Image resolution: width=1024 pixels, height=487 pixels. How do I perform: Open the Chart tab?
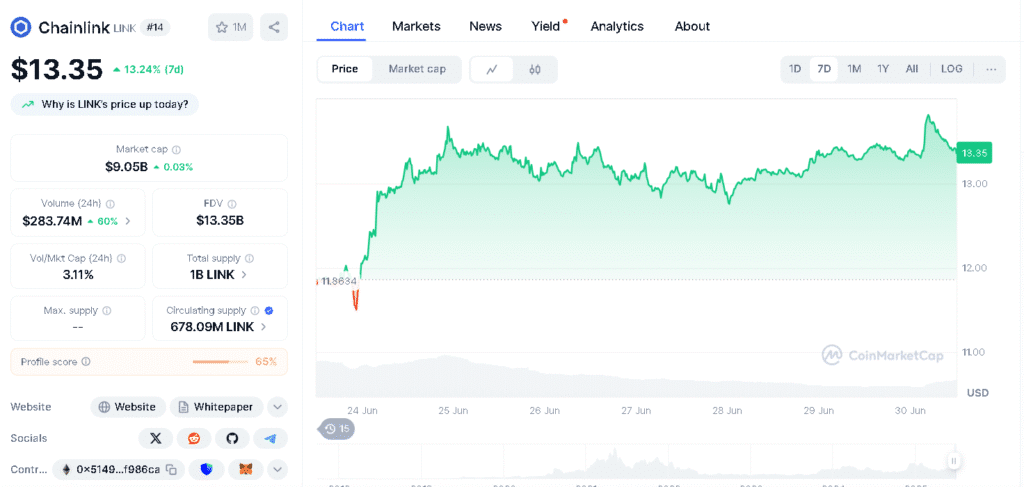pos(347,27)
